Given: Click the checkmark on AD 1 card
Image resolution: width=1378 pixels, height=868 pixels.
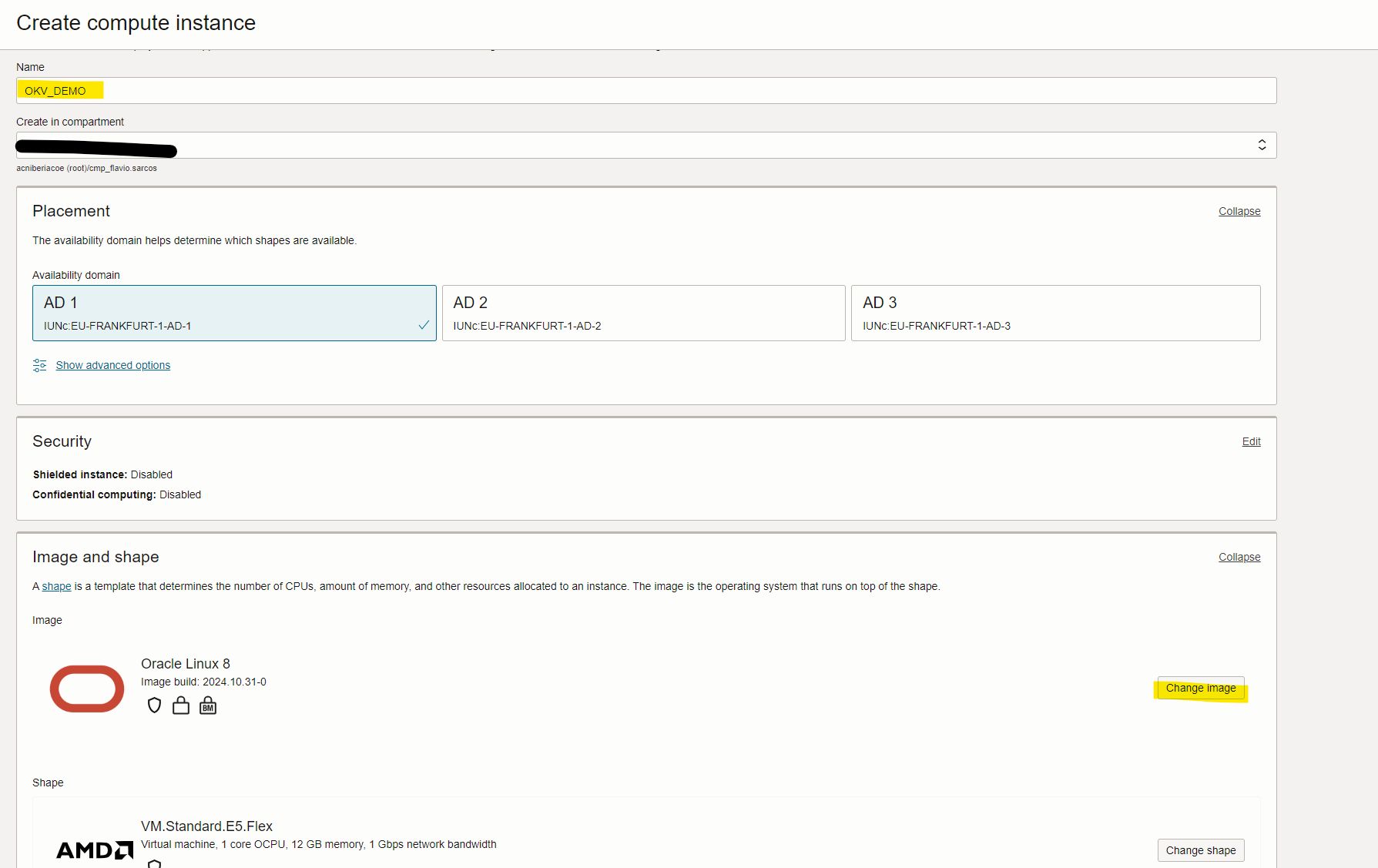Looking at the screenshot, I should click(x=423, y=325).
